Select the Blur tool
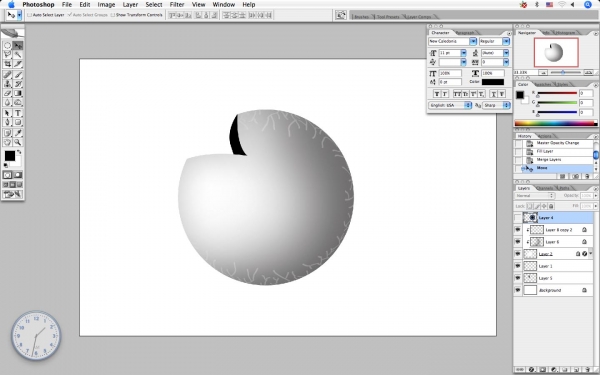 (x=7, y=102)
